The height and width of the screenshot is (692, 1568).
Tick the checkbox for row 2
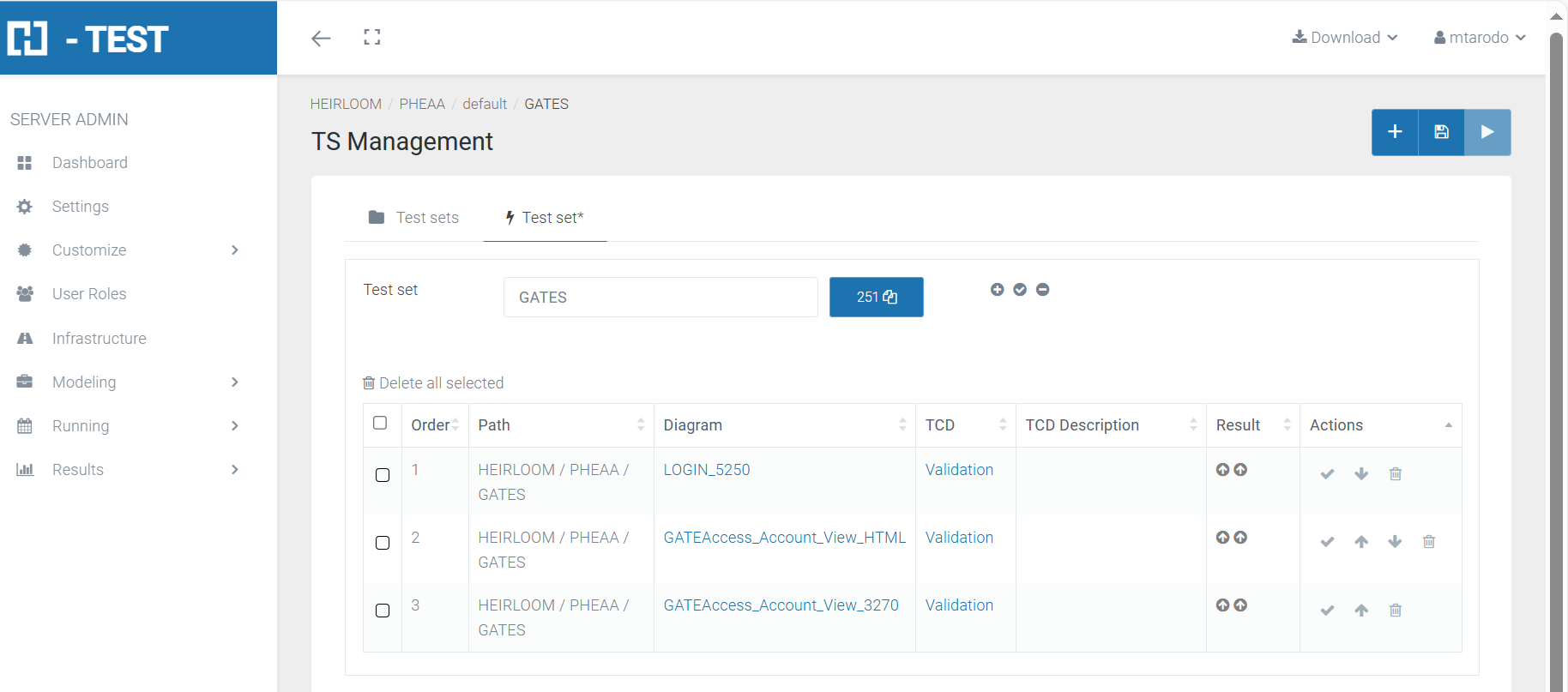tap(383, 543)
